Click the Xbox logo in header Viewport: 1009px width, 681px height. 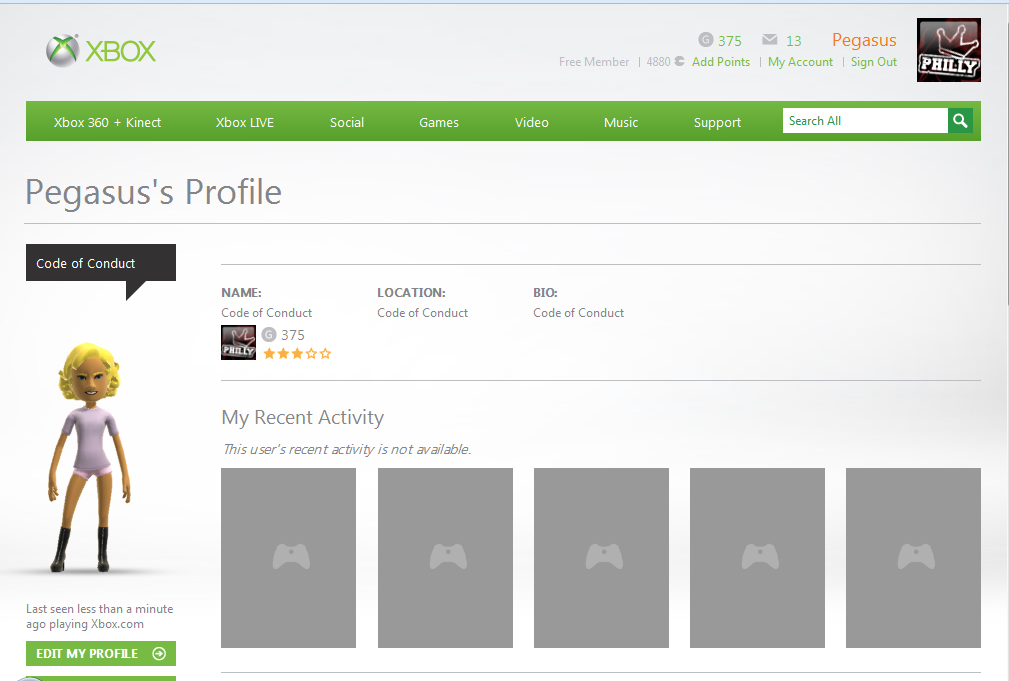[x=101, y=51]
